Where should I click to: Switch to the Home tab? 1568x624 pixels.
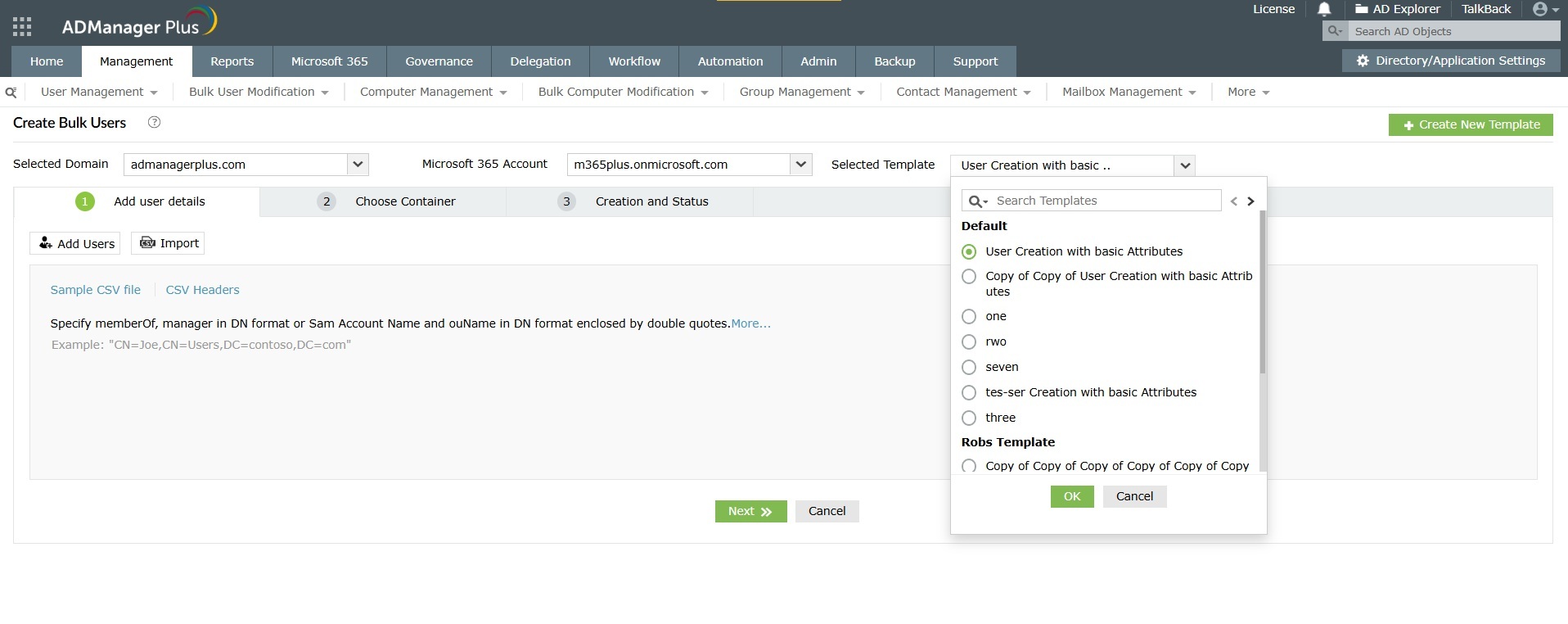click(x=47, y=61)
